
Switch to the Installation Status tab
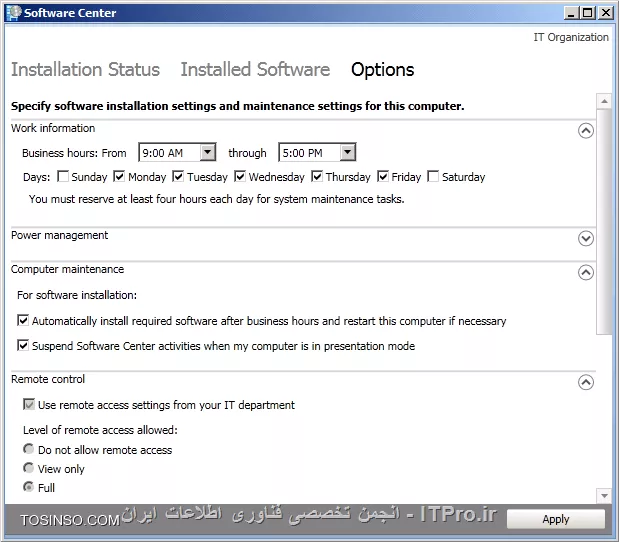coord(85,69)
